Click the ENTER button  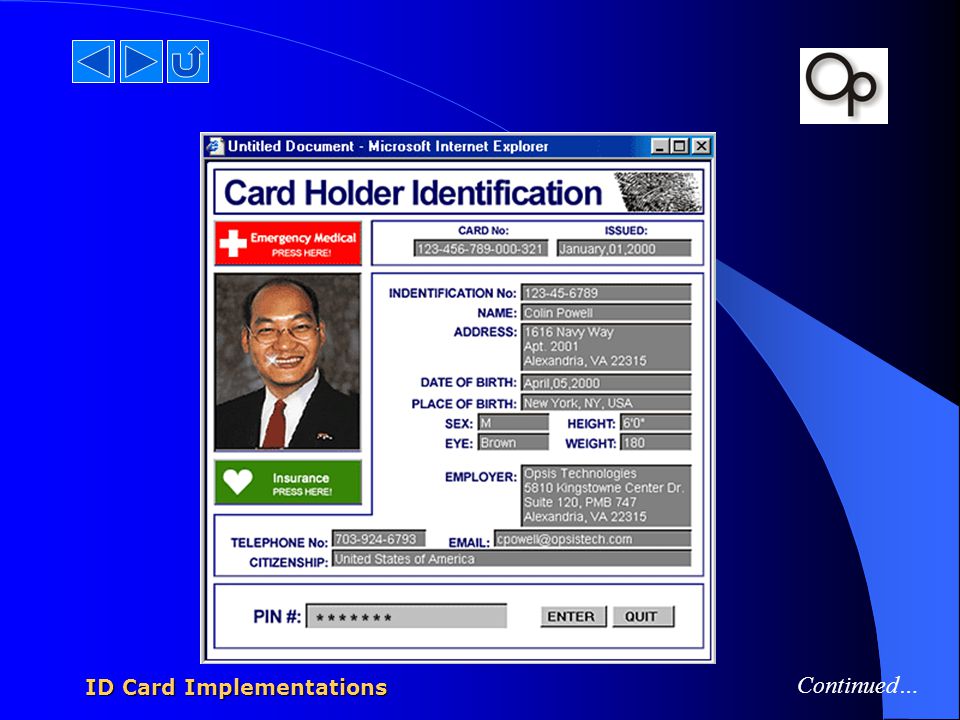click(573, 617)
